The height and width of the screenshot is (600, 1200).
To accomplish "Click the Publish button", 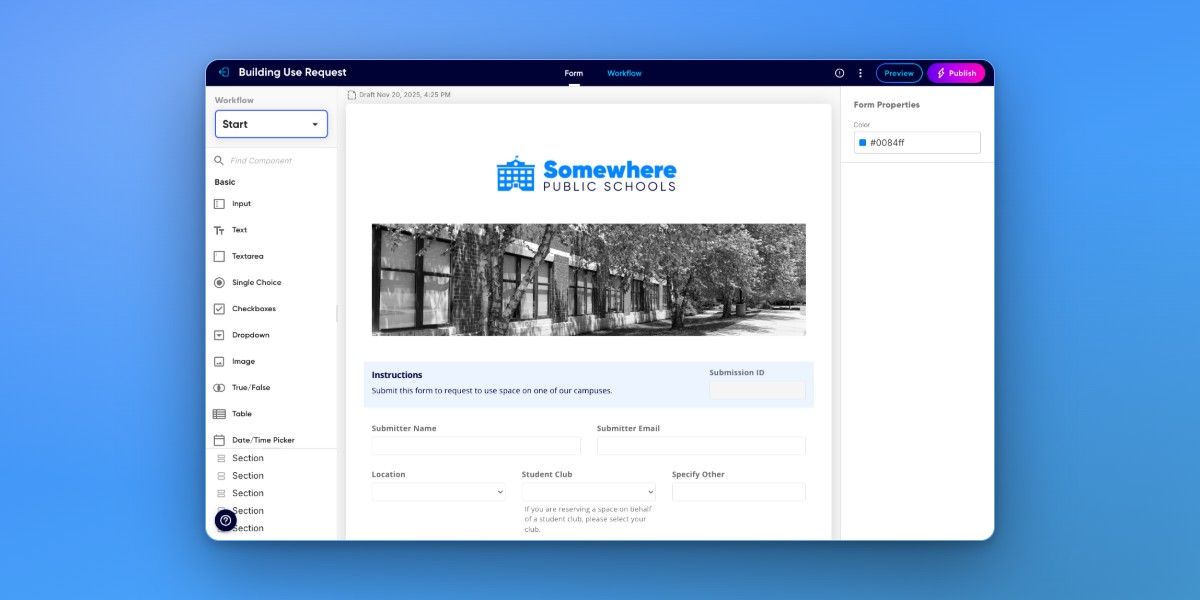I will [956, 73].
